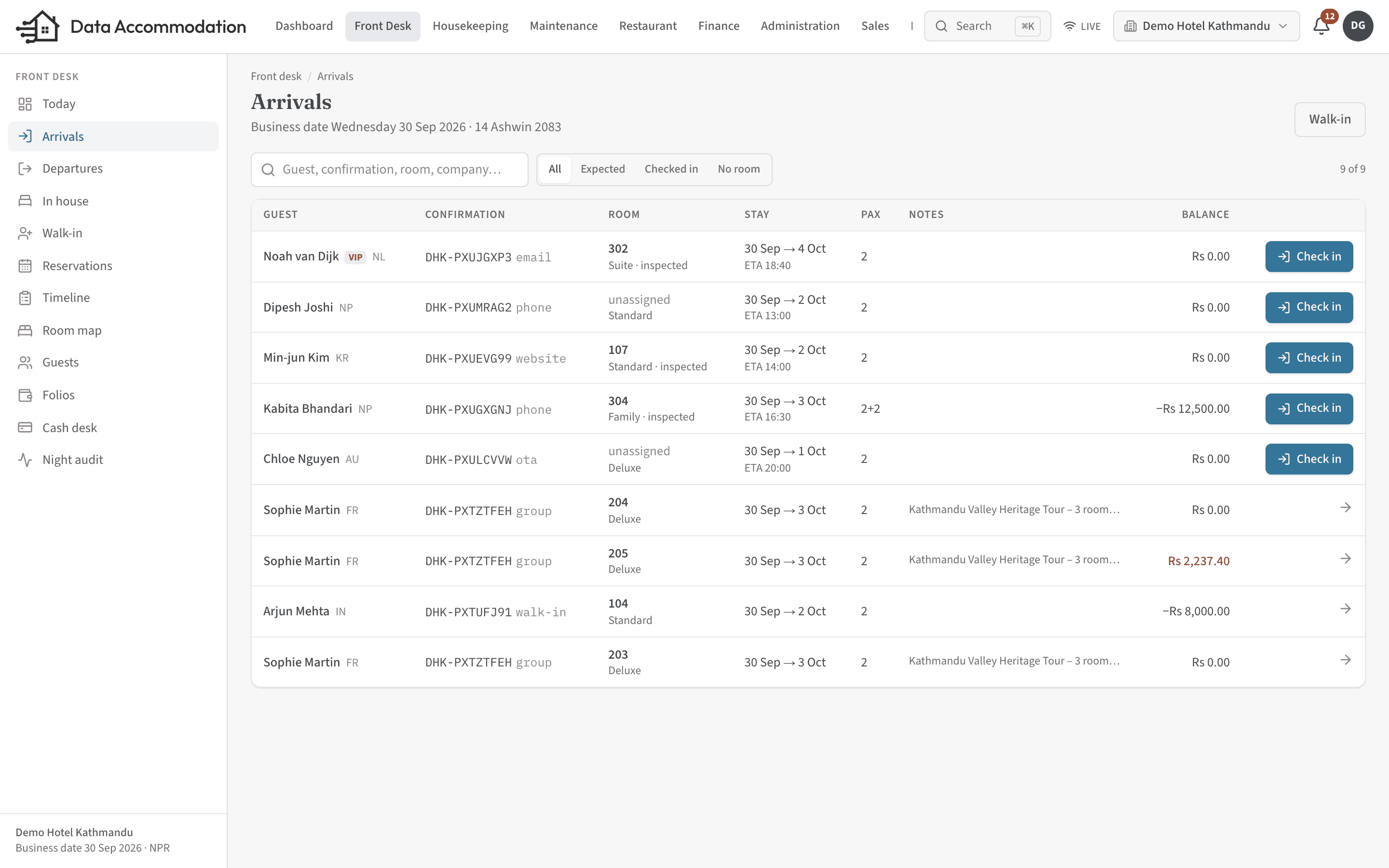Image resolution: width=1389 pixels, height=868 pixels.
Task: Open the DG user avatar
Action: 1358,26
